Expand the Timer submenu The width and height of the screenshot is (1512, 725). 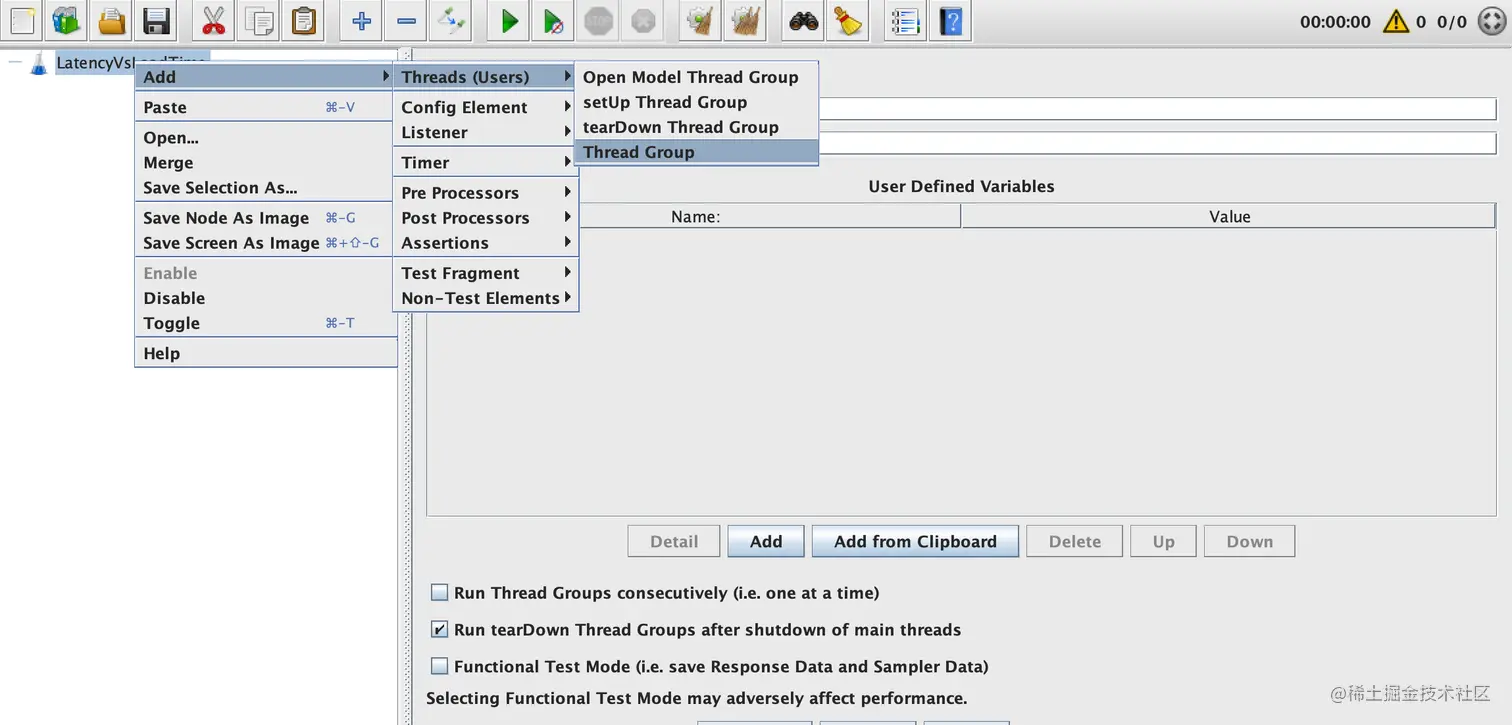pyautogui.click(x=486, y=162)
